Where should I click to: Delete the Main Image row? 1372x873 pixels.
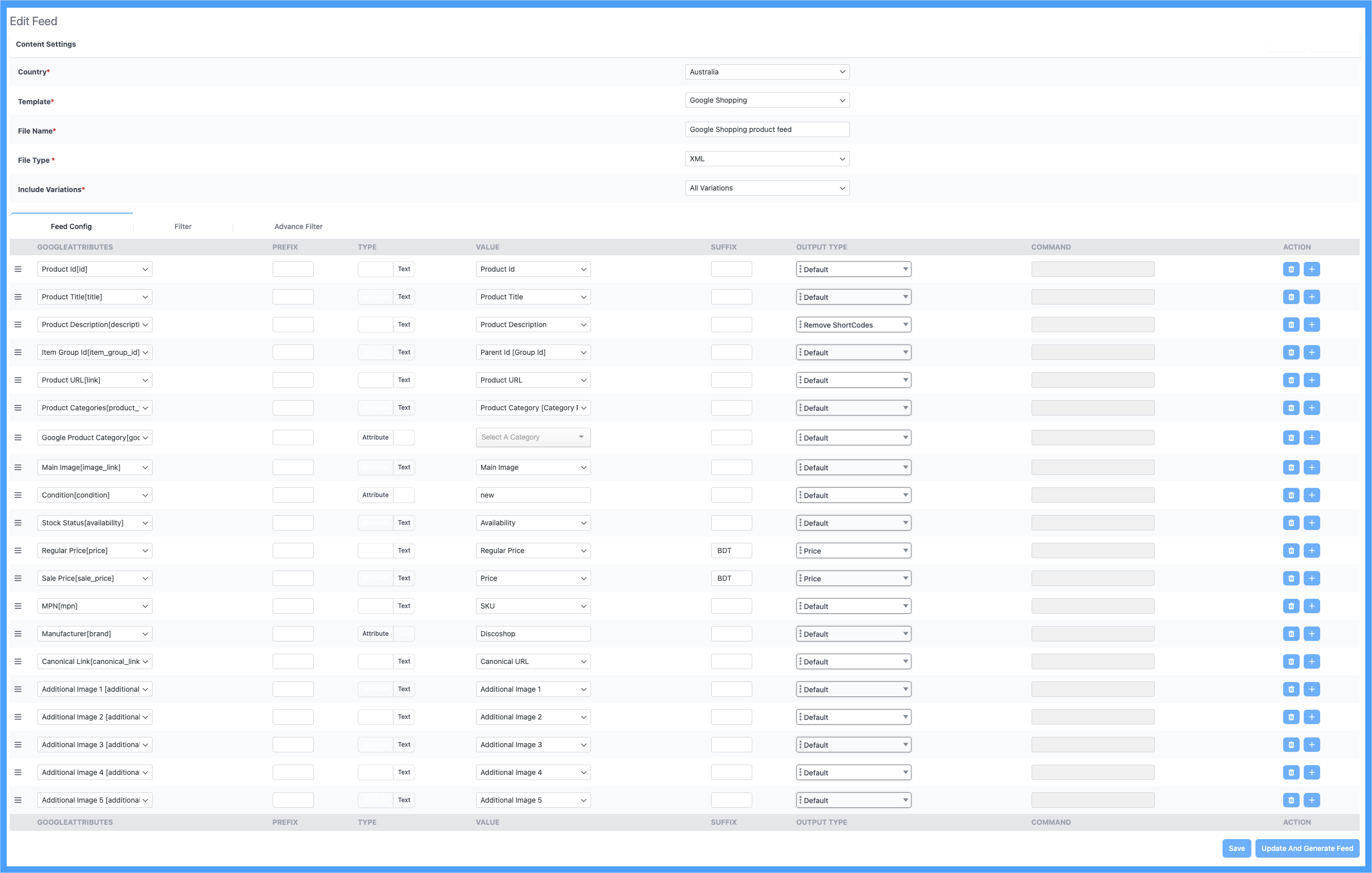click(x=1291, y=467)
